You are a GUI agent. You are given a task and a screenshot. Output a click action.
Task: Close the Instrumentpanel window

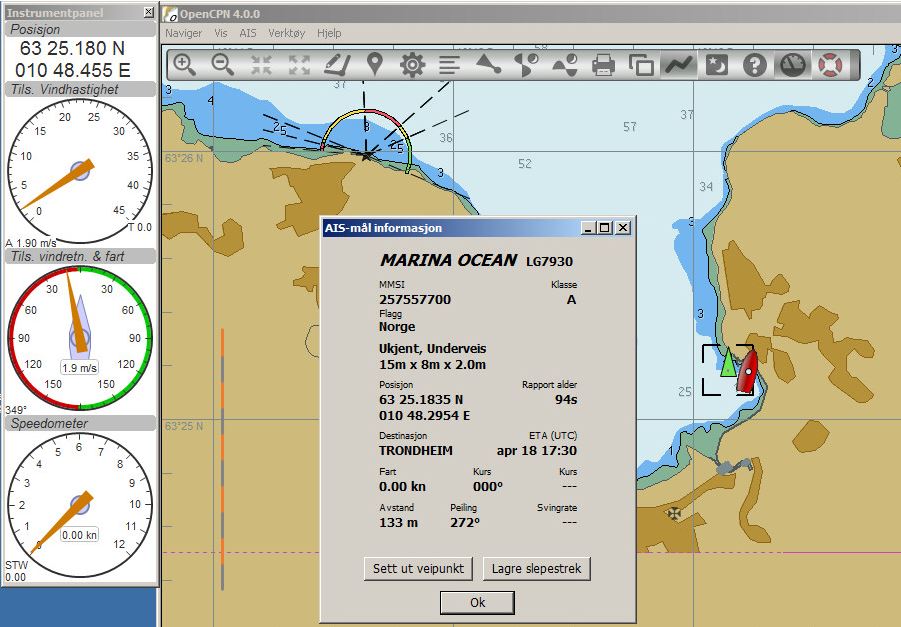[x=148, y=12]
